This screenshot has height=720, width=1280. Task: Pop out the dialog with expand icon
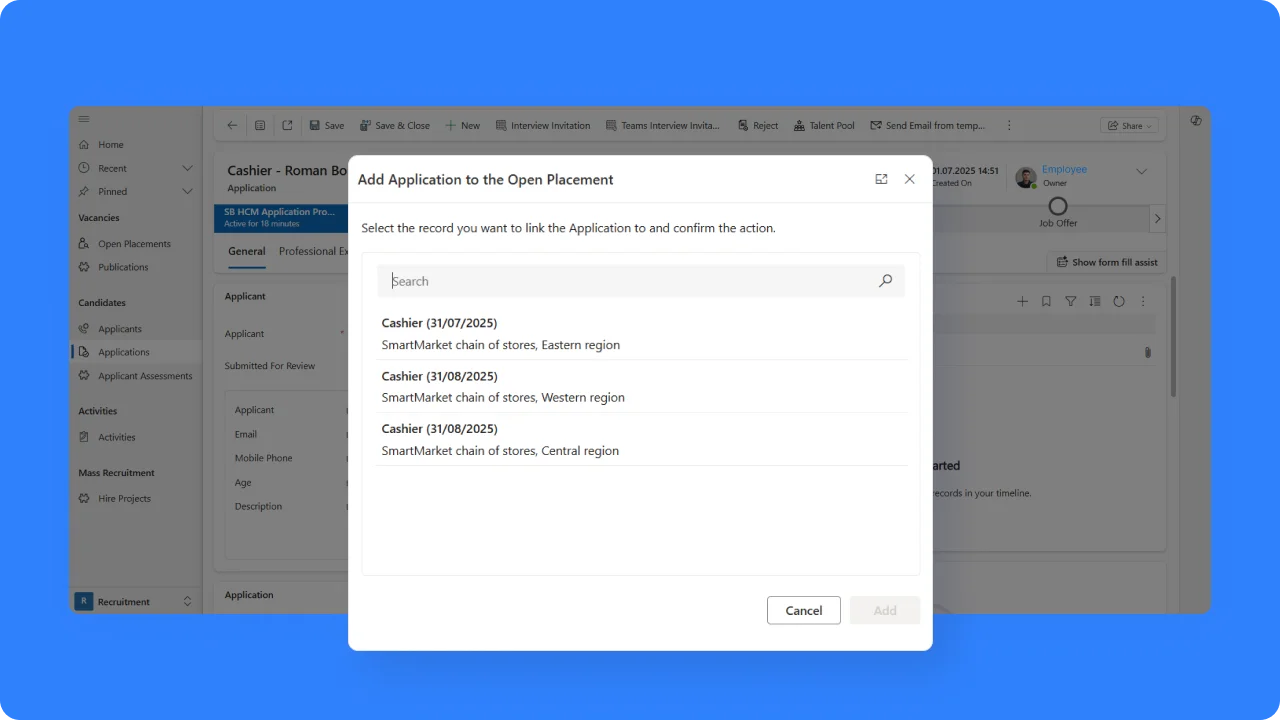(x=881, y=179)
